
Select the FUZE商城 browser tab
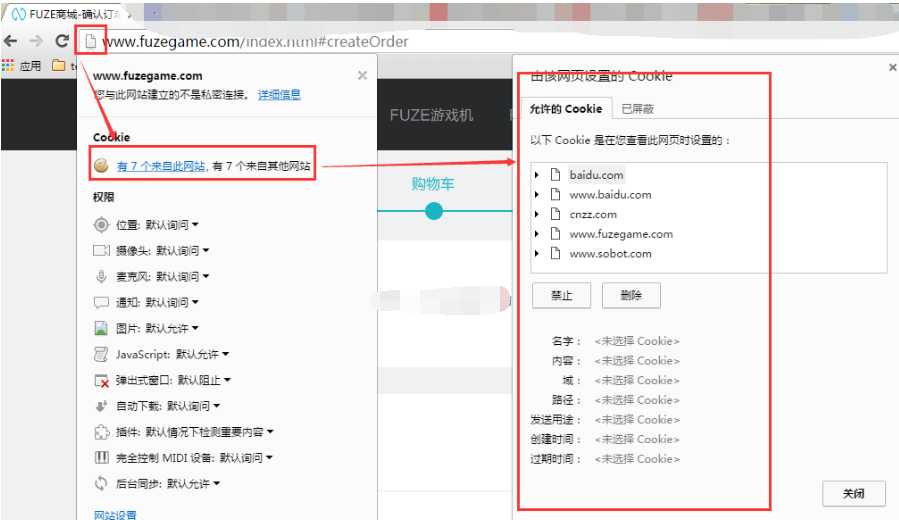(x=68, y=14)
